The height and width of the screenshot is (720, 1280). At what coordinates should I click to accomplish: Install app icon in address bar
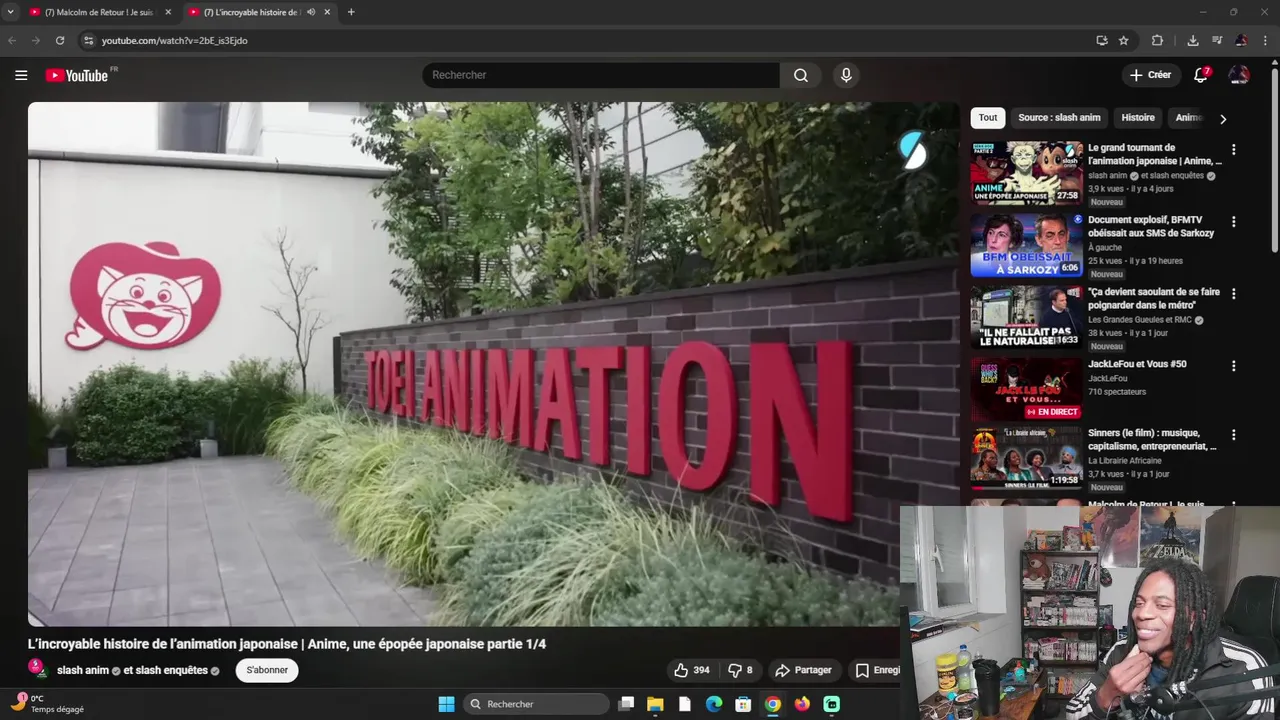[x=1101, y=40]
